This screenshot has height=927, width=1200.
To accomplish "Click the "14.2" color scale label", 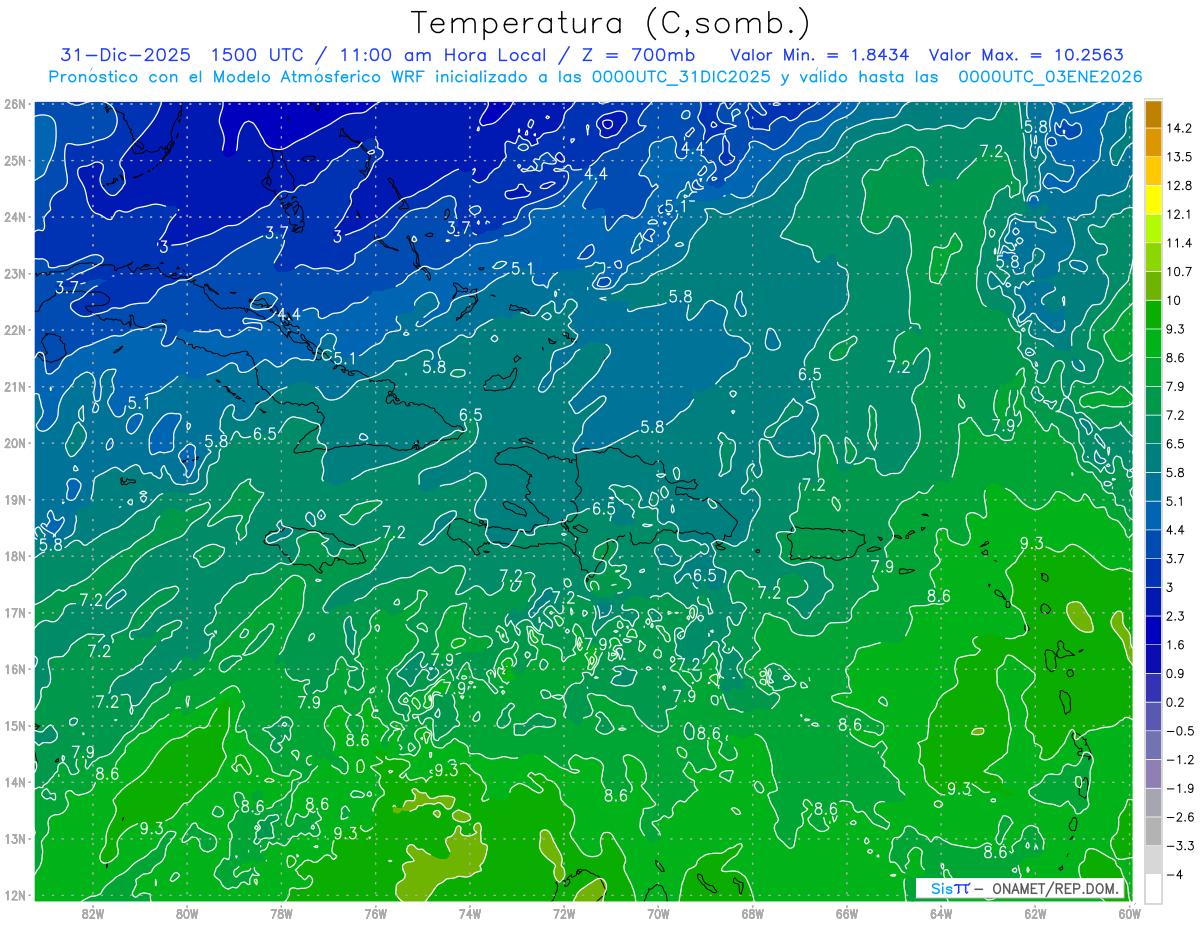I will pyautogui.click(x=1180, y=128).
